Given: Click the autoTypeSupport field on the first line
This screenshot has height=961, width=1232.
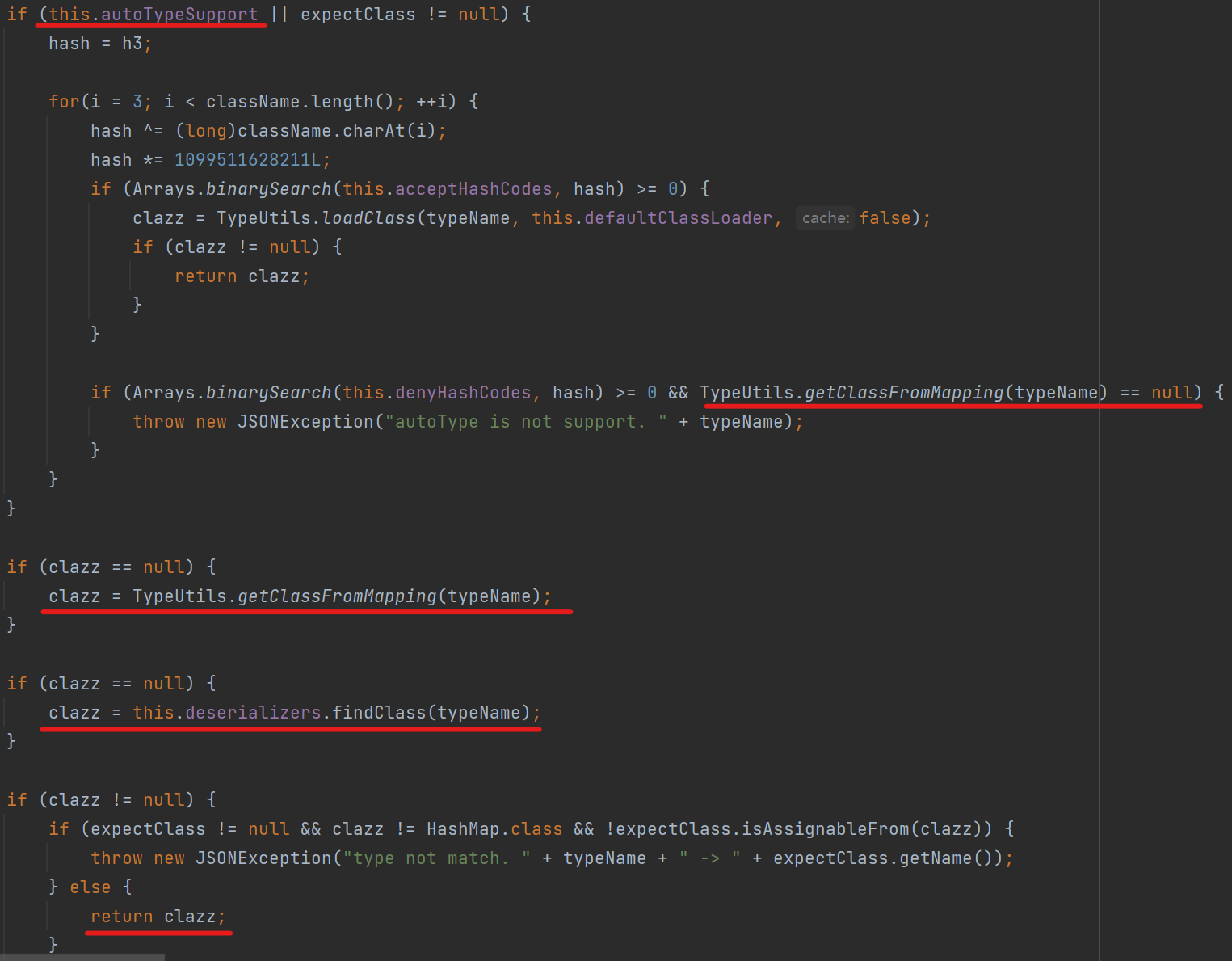Looking at the screenshot, I should pos(179,15).
